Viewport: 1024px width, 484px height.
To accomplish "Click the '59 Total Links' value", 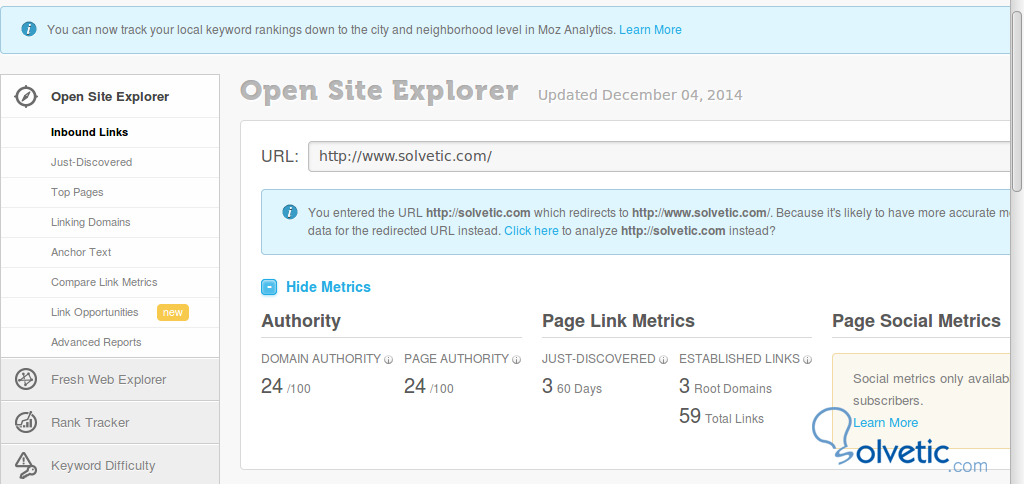I will pos(722,417).
